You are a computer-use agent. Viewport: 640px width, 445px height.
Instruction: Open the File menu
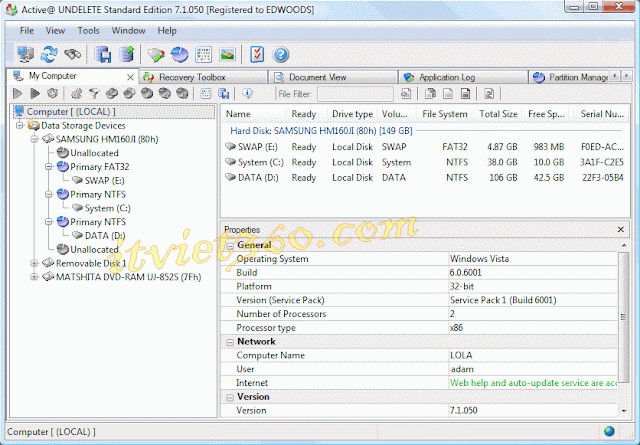(27, 31)
